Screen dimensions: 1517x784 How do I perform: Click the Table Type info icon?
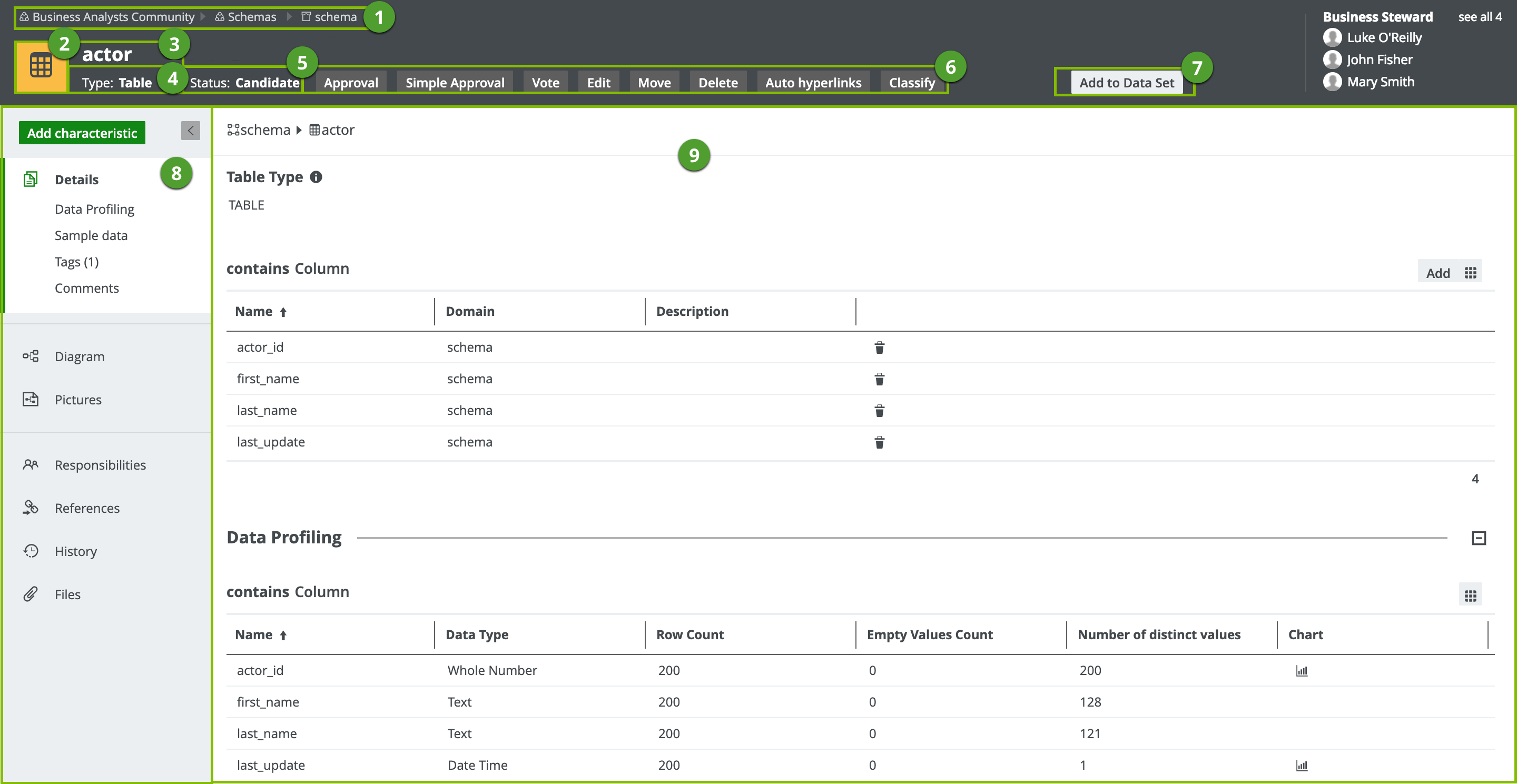pos(316,177)
